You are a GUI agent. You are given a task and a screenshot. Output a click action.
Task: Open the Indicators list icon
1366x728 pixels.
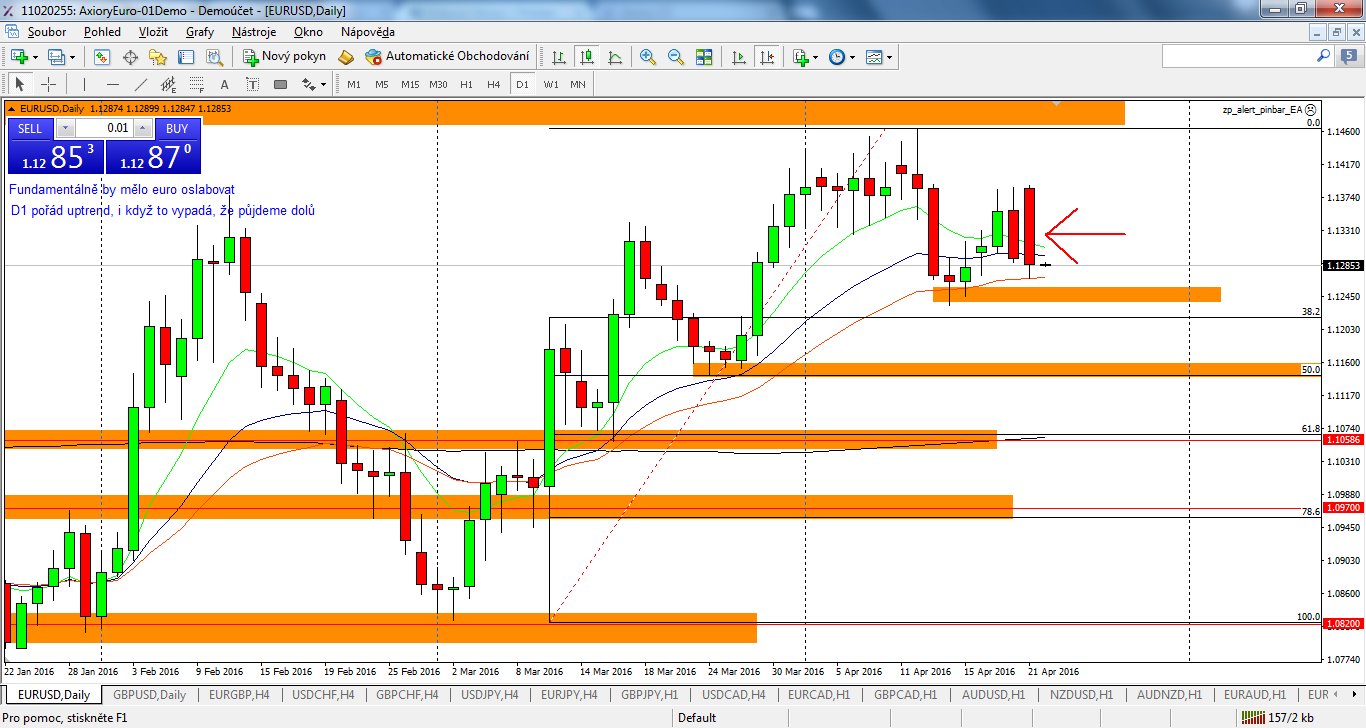800,57
